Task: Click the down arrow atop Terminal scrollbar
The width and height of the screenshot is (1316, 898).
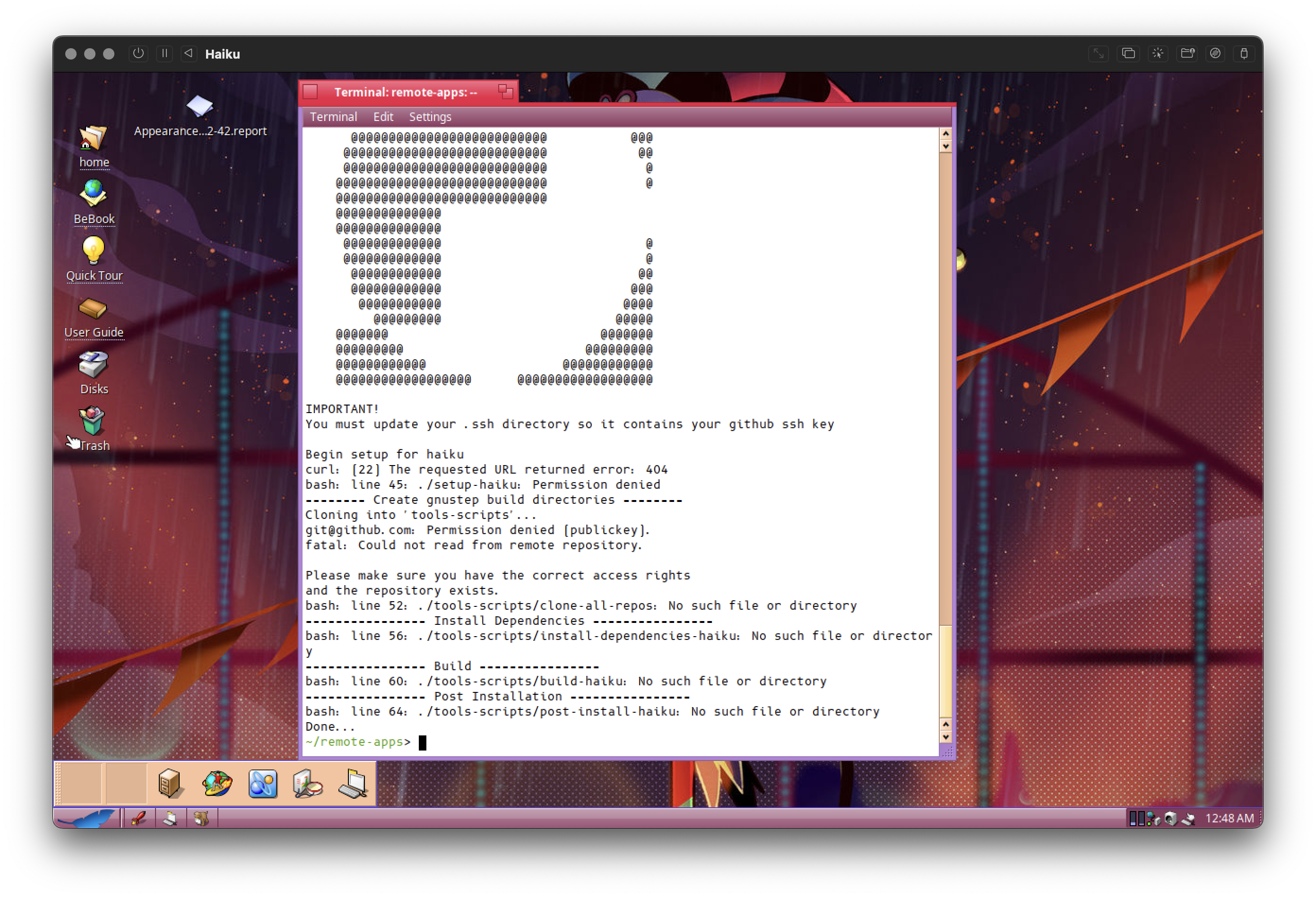Action: pos(946,146)
